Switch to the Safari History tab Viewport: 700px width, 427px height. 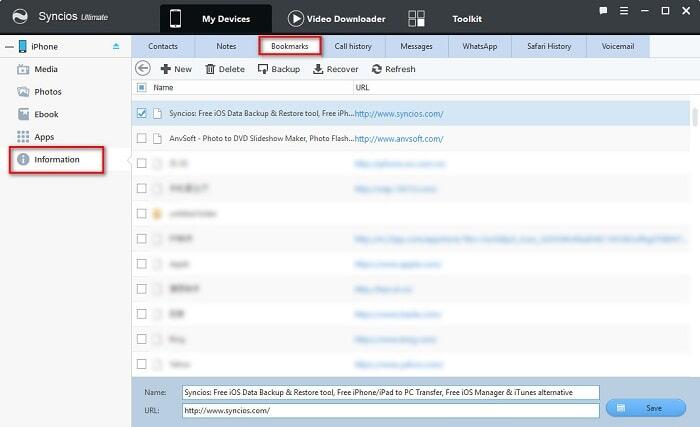[x=547, y=46]
